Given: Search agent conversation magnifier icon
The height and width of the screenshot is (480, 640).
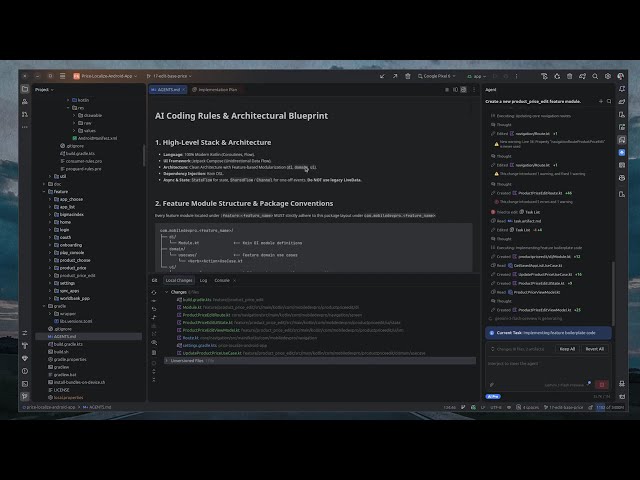Looking at the screenshot, I should pyautogui.click(x=609, y=101).
